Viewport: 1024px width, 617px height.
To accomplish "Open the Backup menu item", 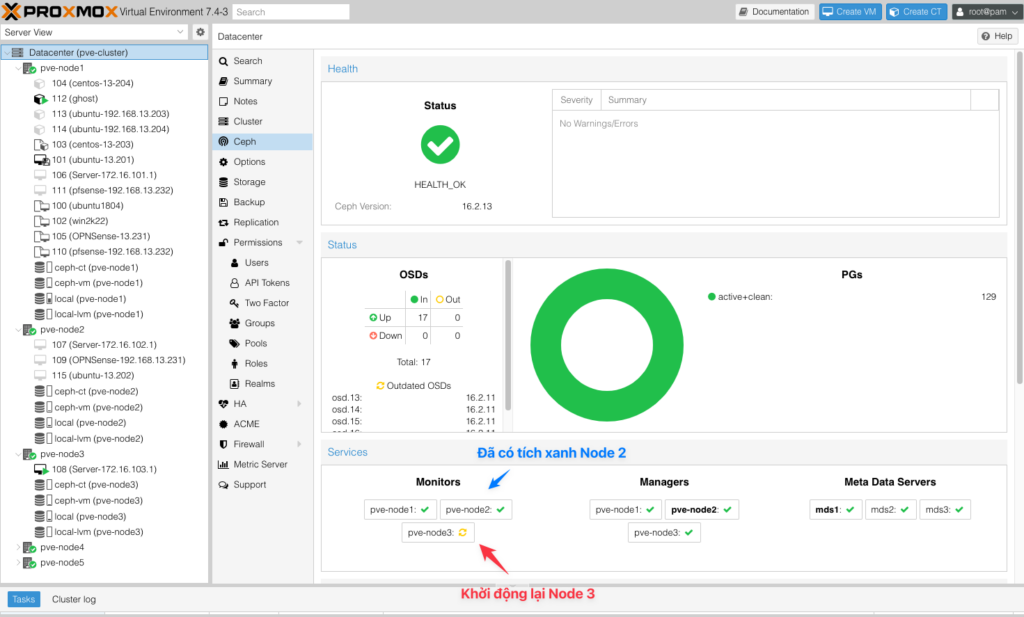I will point(263,202).
